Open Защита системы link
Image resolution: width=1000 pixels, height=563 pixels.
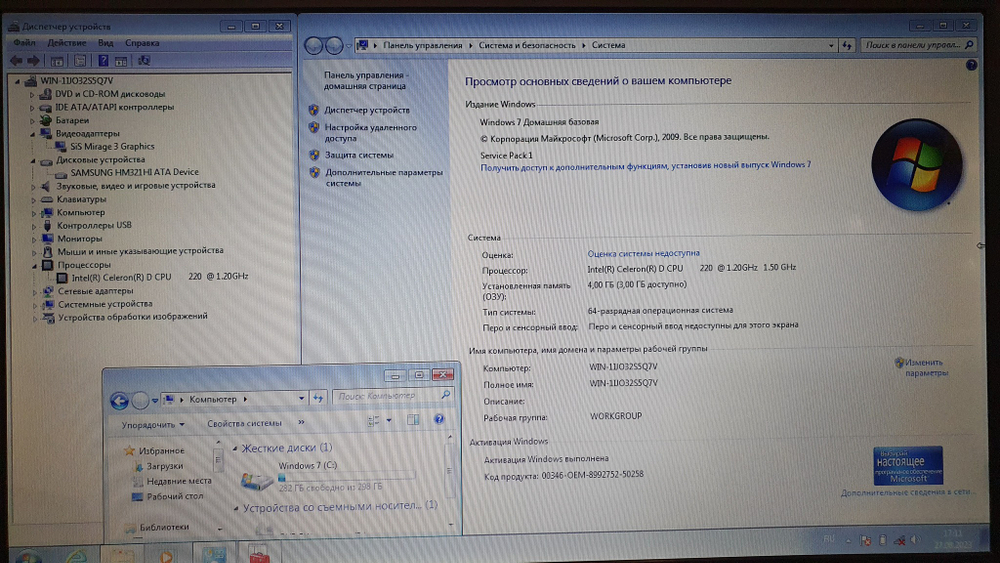(x=359, y=155)
